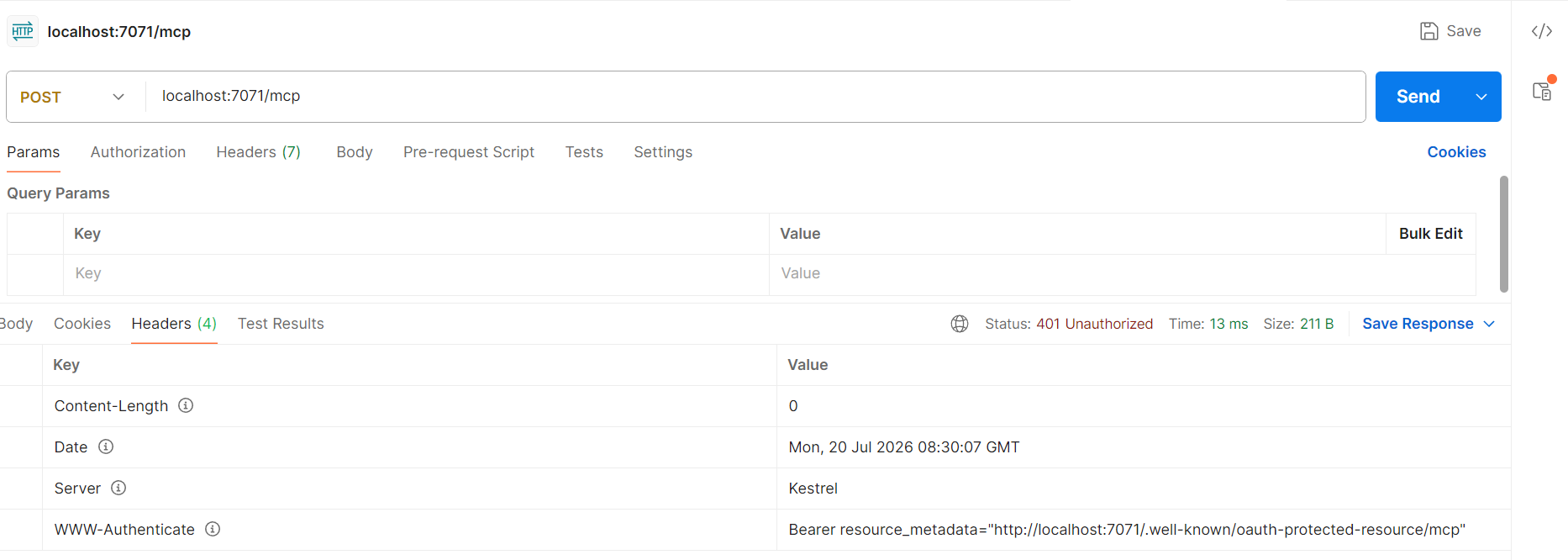This screenshot has width=1568, height=560.
Task: Click the WWW-Authenticate header key
Action: coord(124,530)
